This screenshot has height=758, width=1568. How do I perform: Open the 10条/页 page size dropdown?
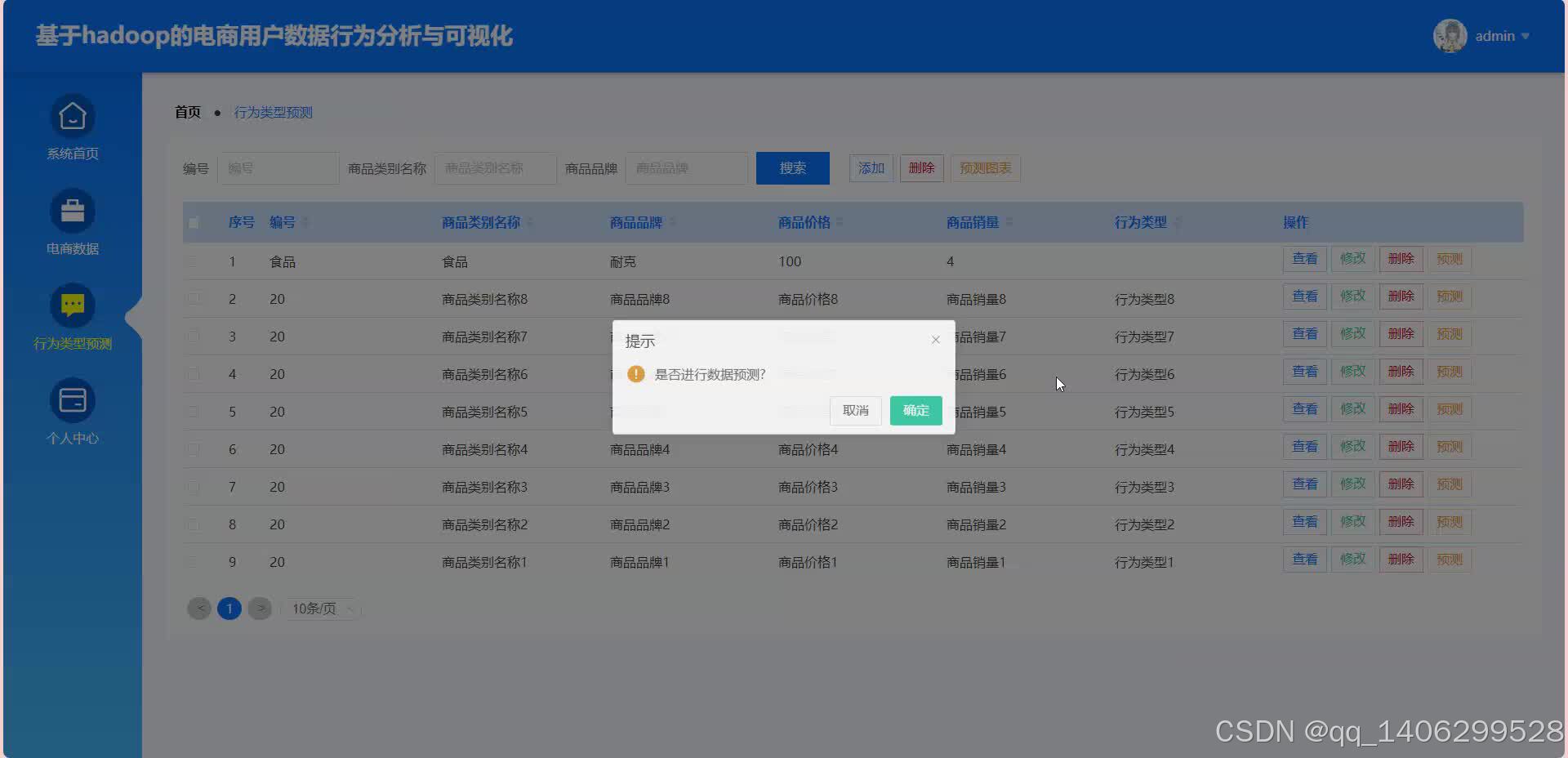(x=320, y=608)
